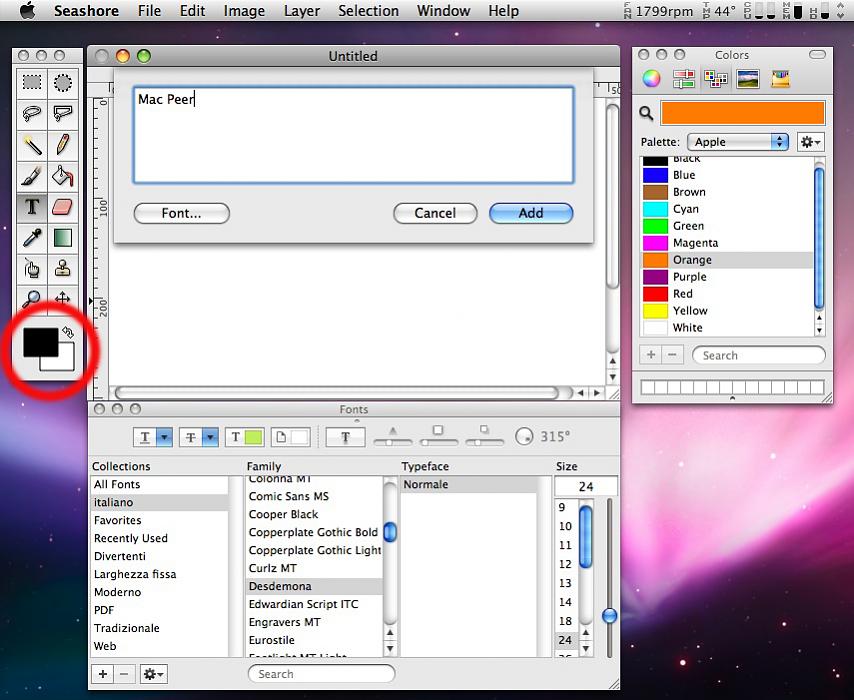Screen dimensions: 854x700
Task: Open the Help menu
Action: (x=503, y=11)
